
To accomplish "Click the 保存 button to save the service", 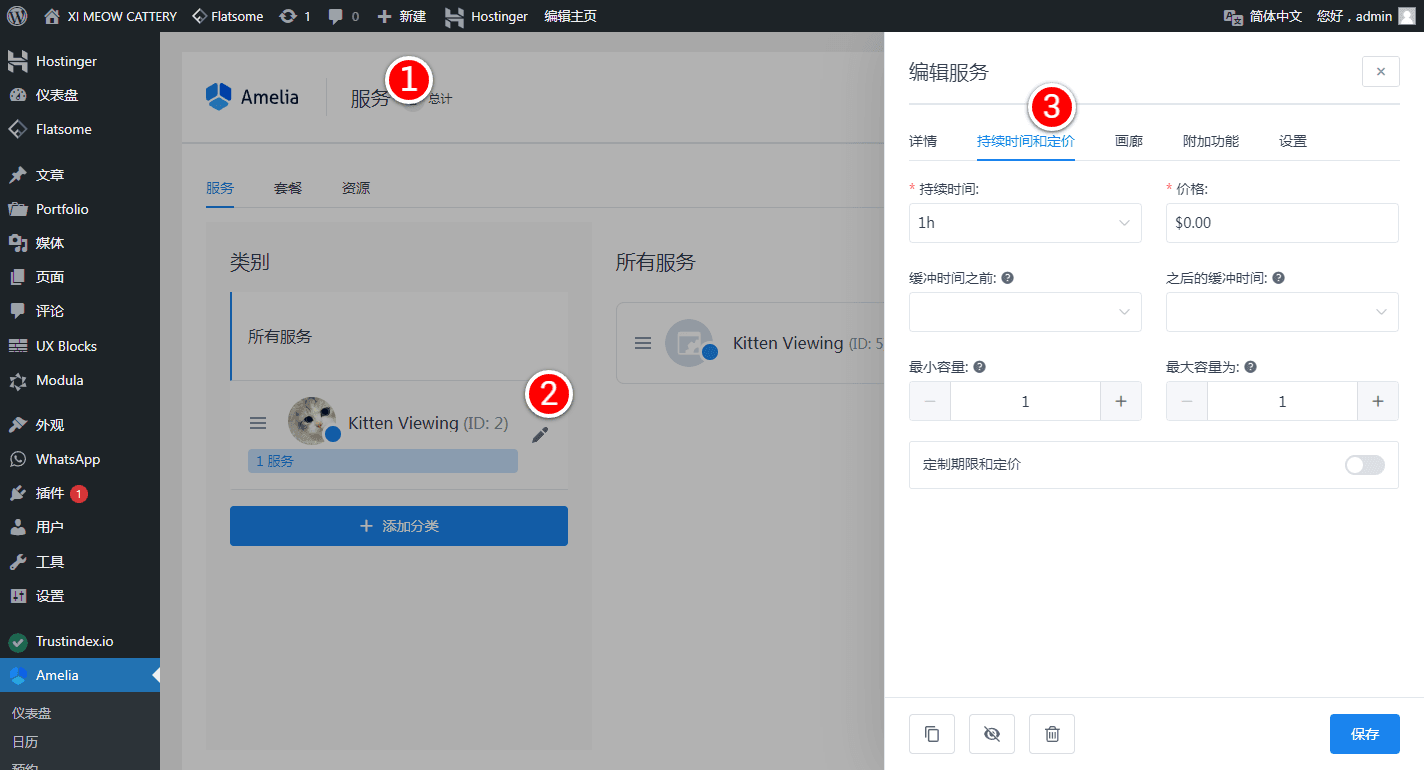I will click(x=1364, y=733).
